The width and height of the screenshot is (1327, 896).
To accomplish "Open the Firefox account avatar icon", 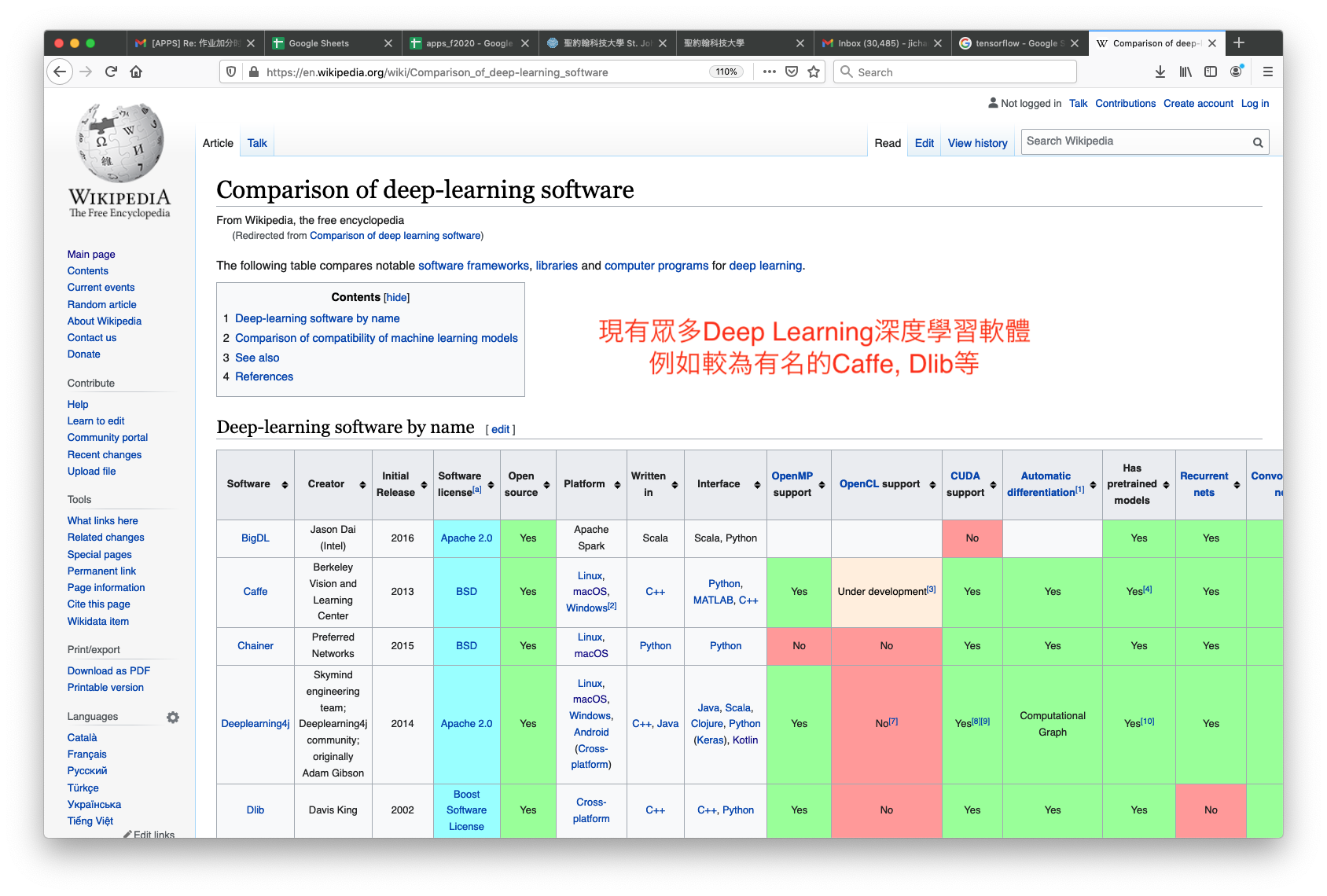I will pos(1237,72).
